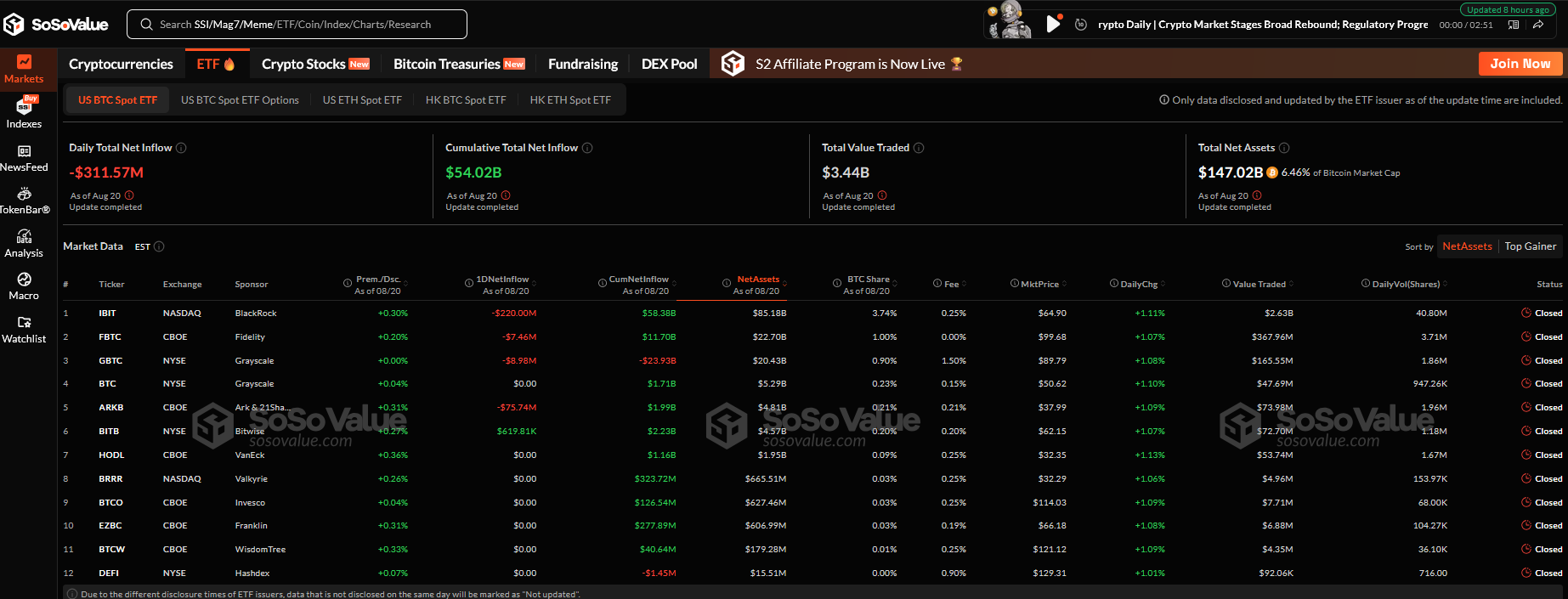
Task: Show Fee column info icon
Action: tap(937, 284)
